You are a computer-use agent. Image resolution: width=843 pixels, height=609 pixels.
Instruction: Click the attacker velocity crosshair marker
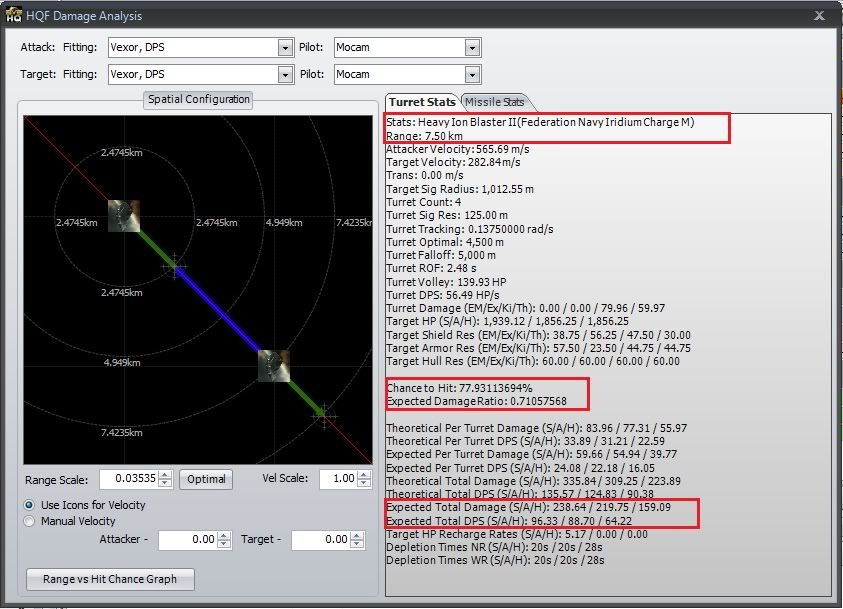tap(175, 266)
